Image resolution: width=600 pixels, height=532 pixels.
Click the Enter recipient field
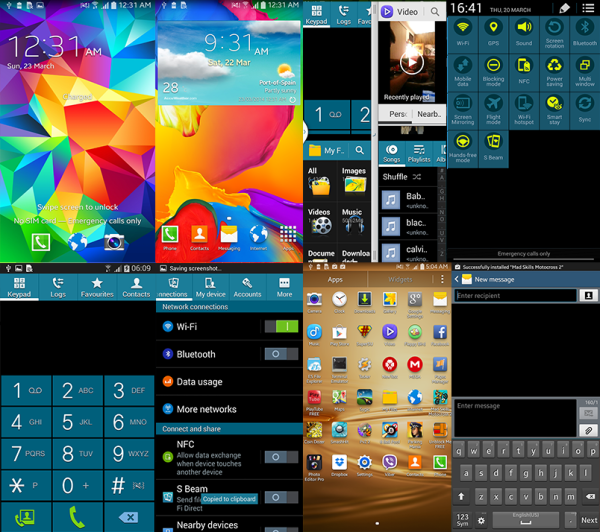click(515, 295)
